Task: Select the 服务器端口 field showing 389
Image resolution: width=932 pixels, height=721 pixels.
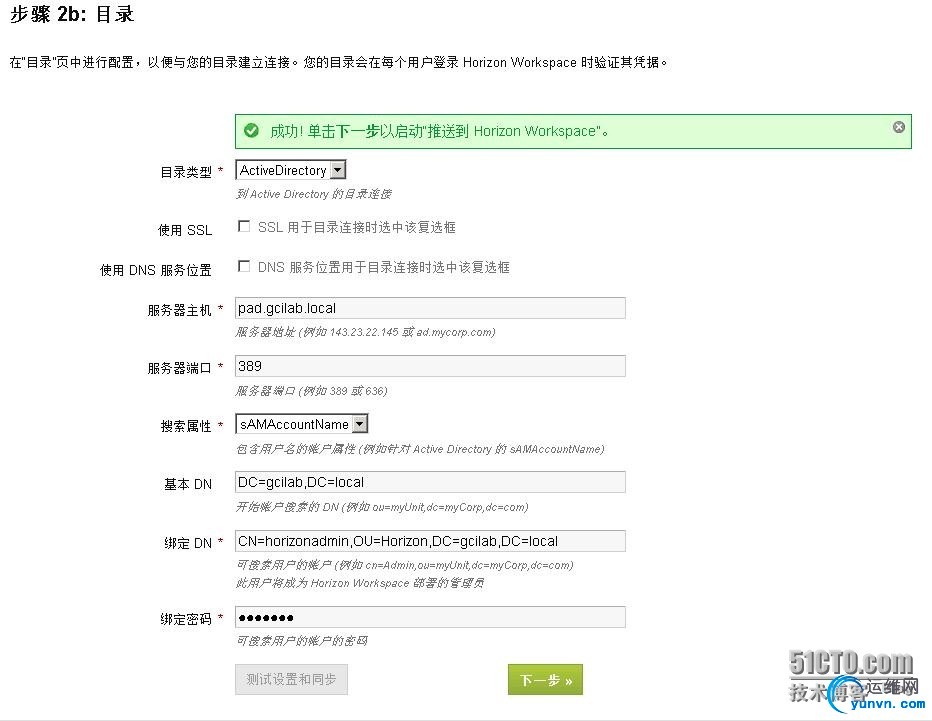Action: [x=430, y=366]
